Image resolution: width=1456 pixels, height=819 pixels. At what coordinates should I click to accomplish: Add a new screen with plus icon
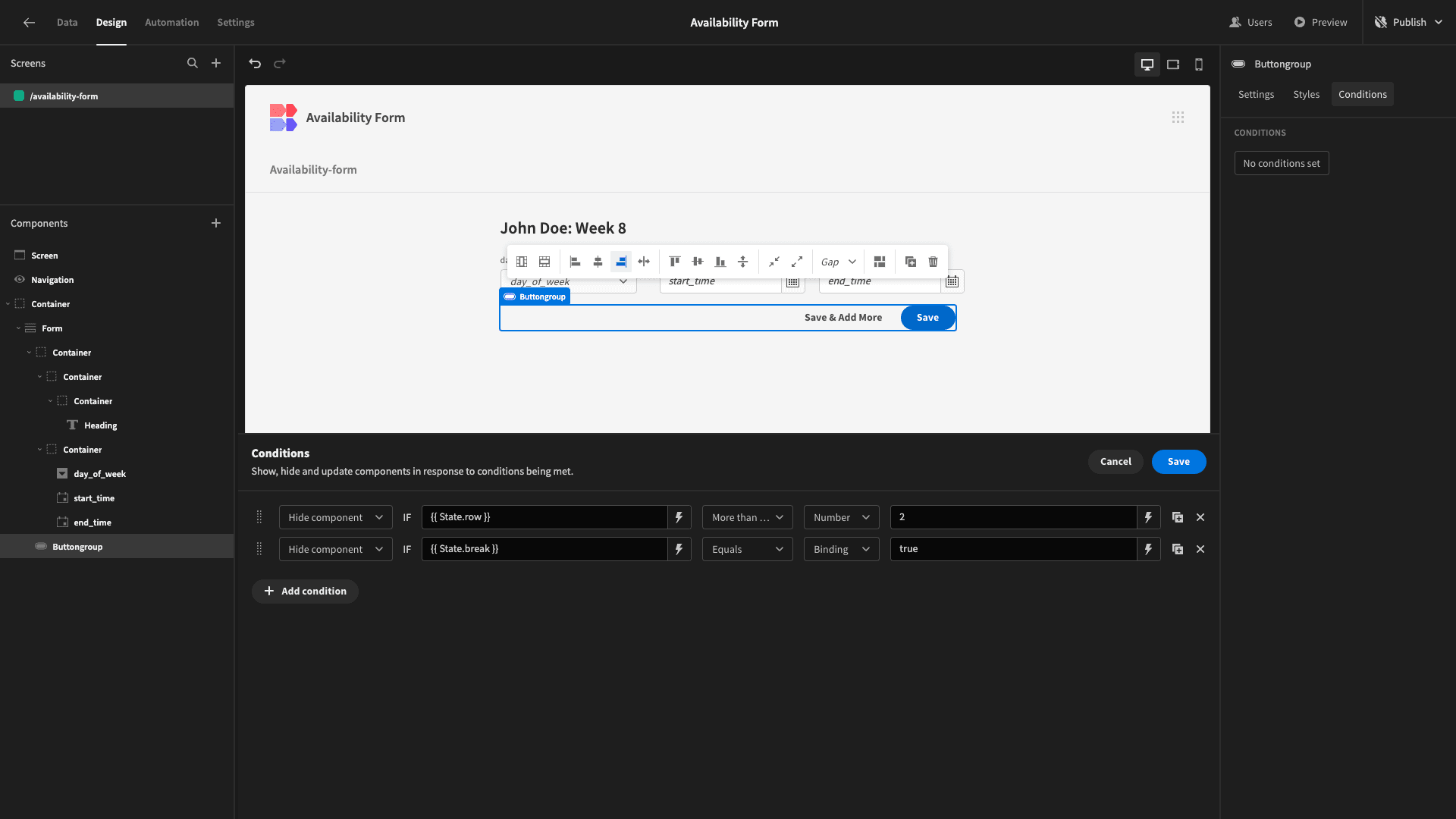[x=216, y=64]
